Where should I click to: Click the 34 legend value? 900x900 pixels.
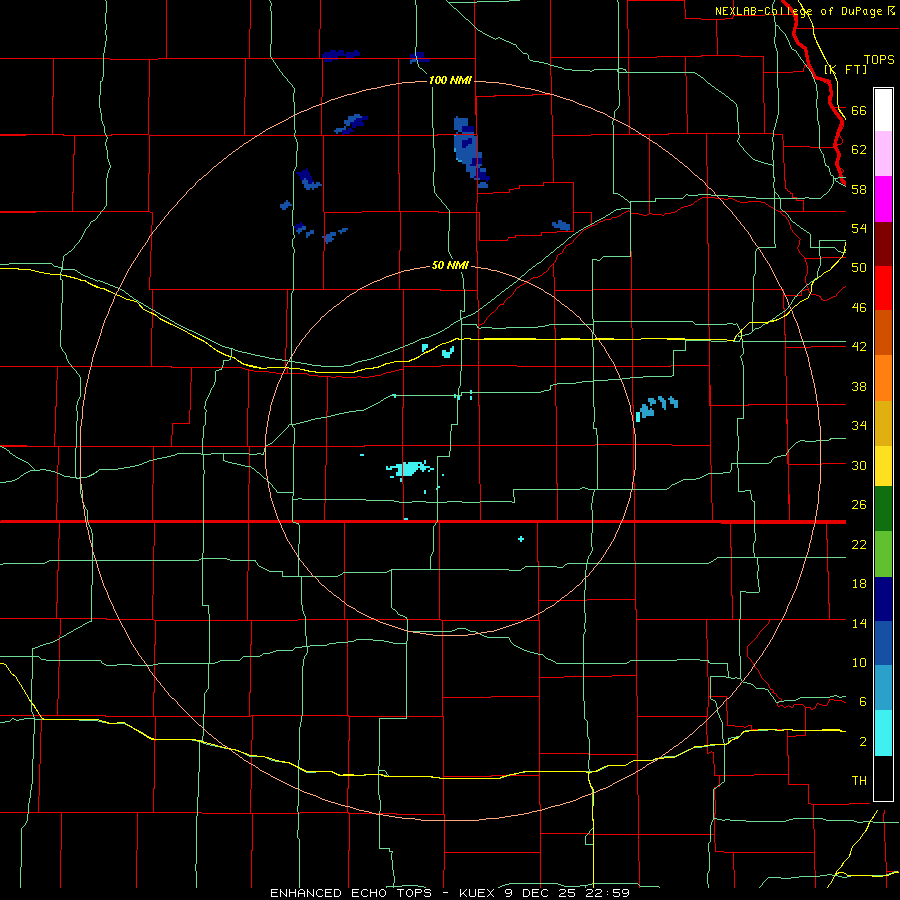[x=859, y=426]
